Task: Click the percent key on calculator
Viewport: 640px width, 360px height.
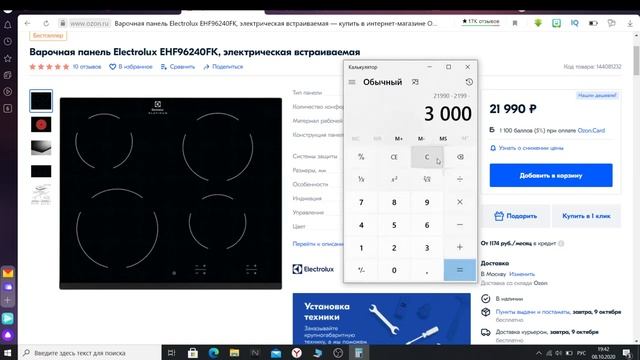Action: (361, 157)
